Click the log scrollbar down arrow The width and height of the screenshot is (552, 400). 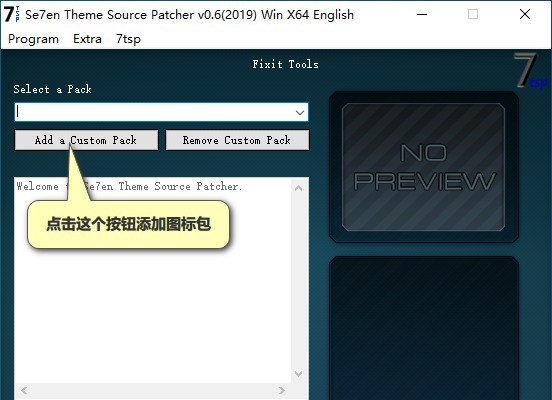click(x=299, y=374)
